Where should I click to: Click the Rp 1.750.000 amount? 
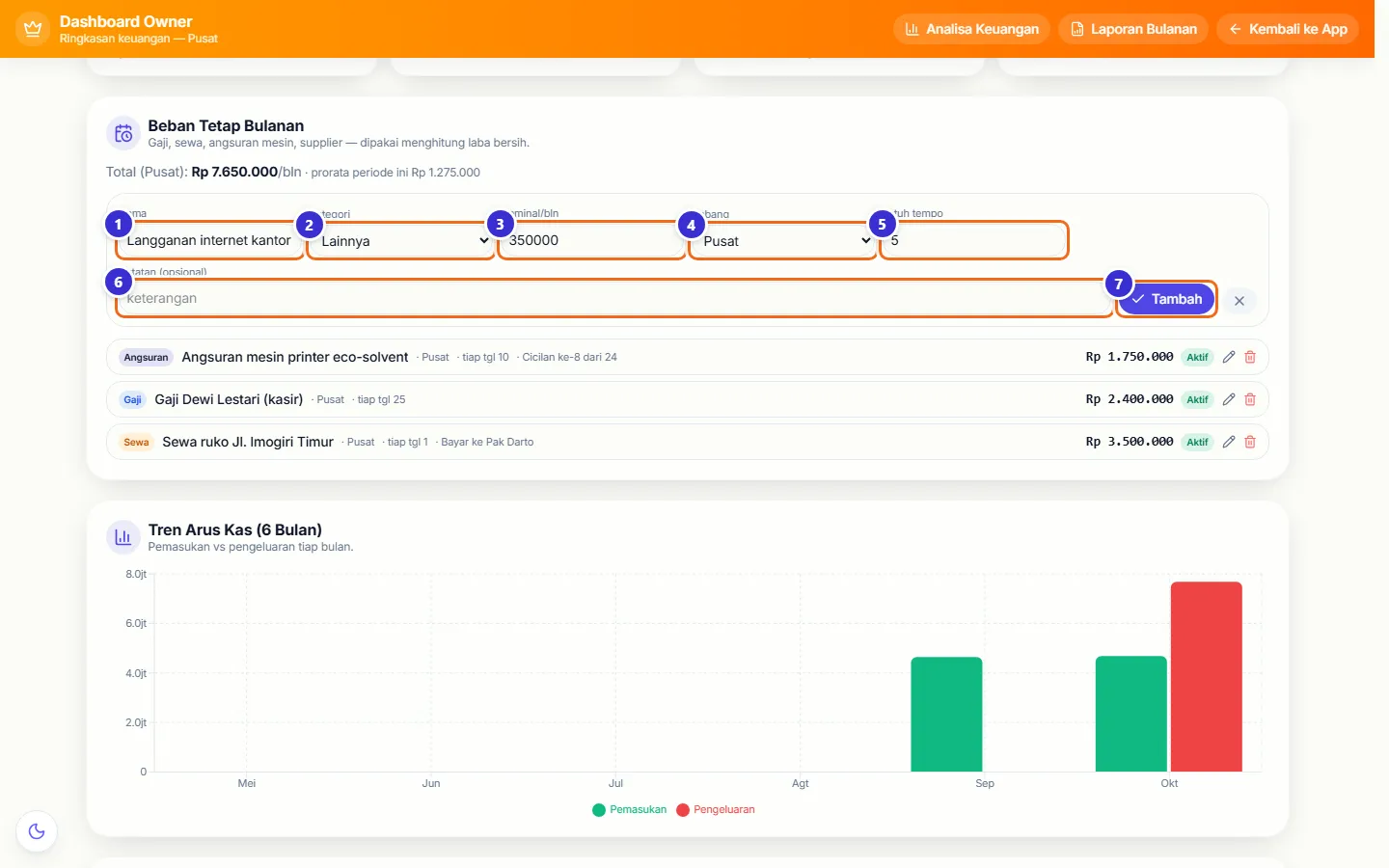click(x=1130, y=357)
